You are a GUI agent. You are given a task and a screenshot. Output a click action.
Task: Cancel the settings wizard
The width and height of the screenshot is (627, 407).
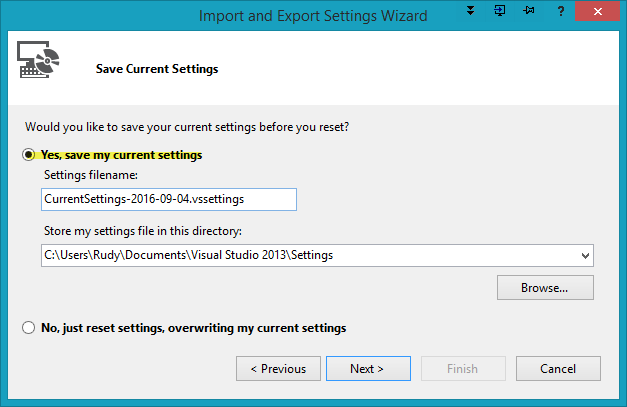tap(558, 369)
